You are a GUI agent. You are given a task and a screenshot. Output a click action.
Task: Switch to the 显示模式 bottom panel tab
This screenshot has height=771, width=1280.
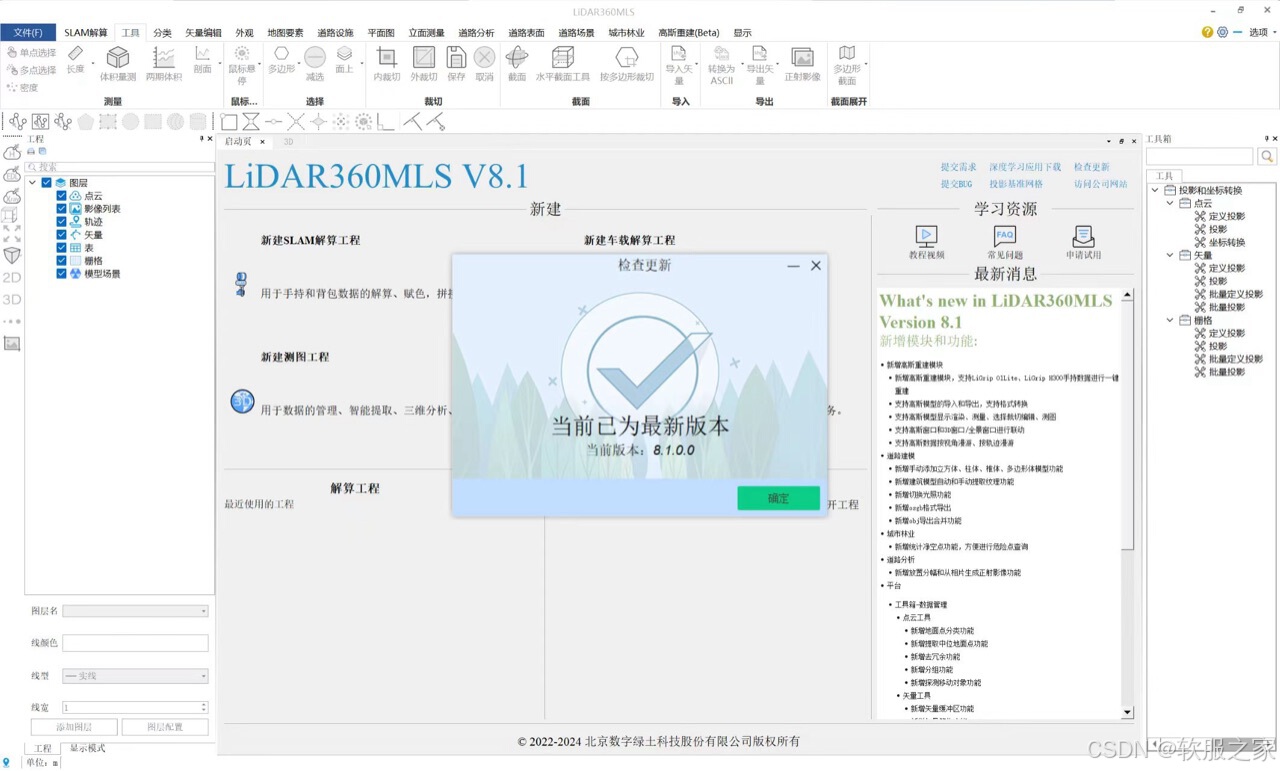[x=87, y=748]
